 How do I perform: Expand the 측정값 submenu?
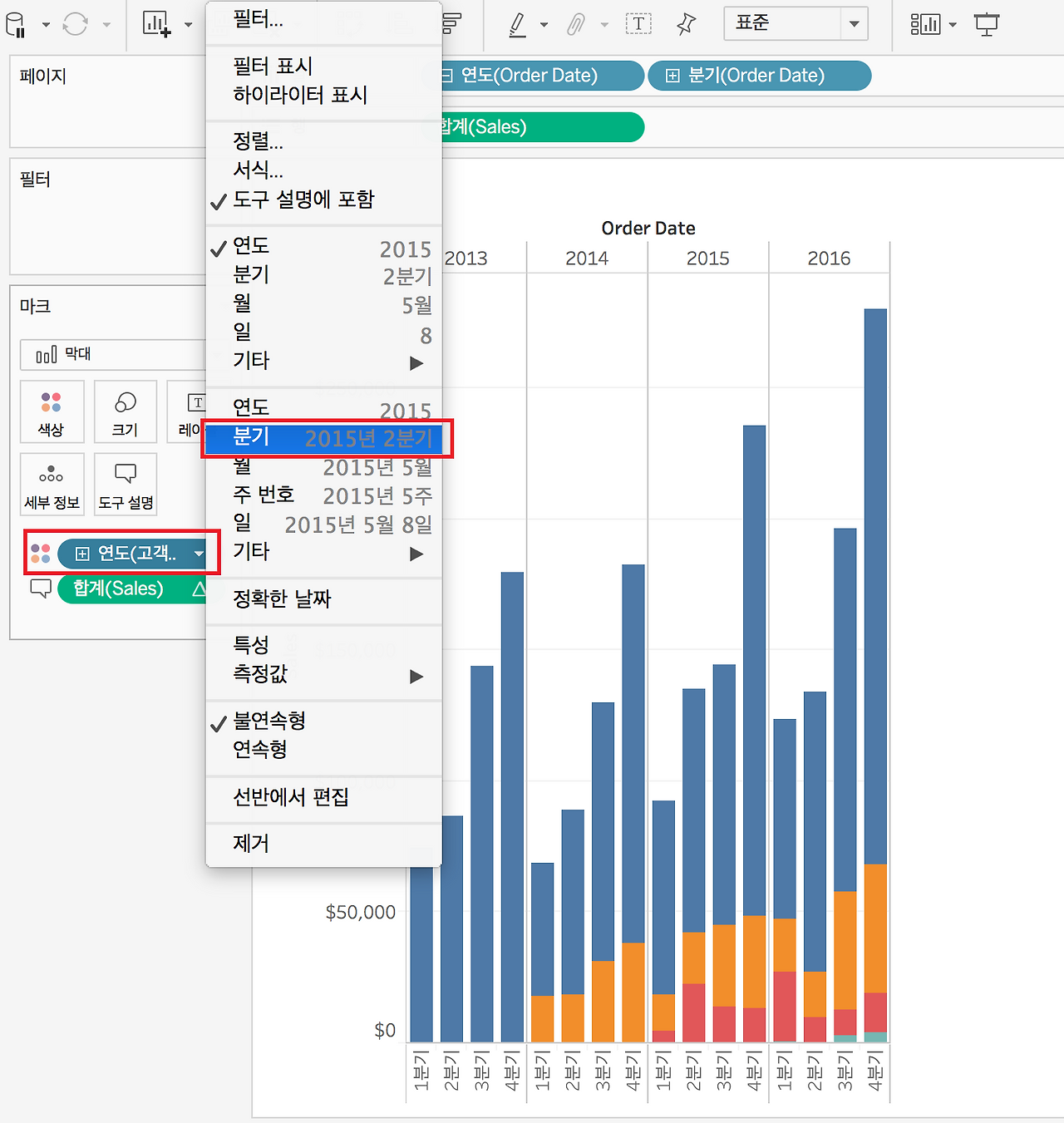click(323, 675)
